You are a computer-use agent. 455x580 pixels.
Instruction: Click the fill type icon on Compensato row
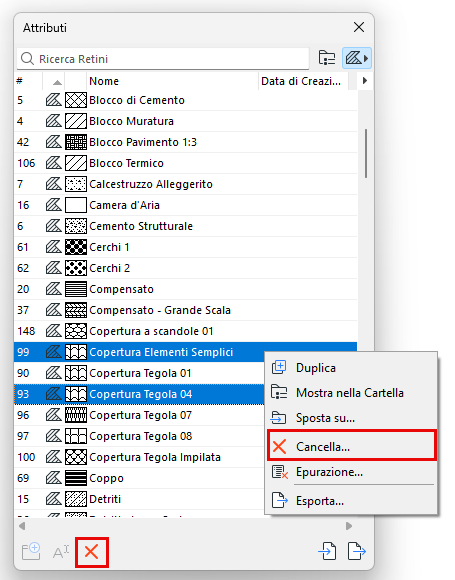point(54,289)
